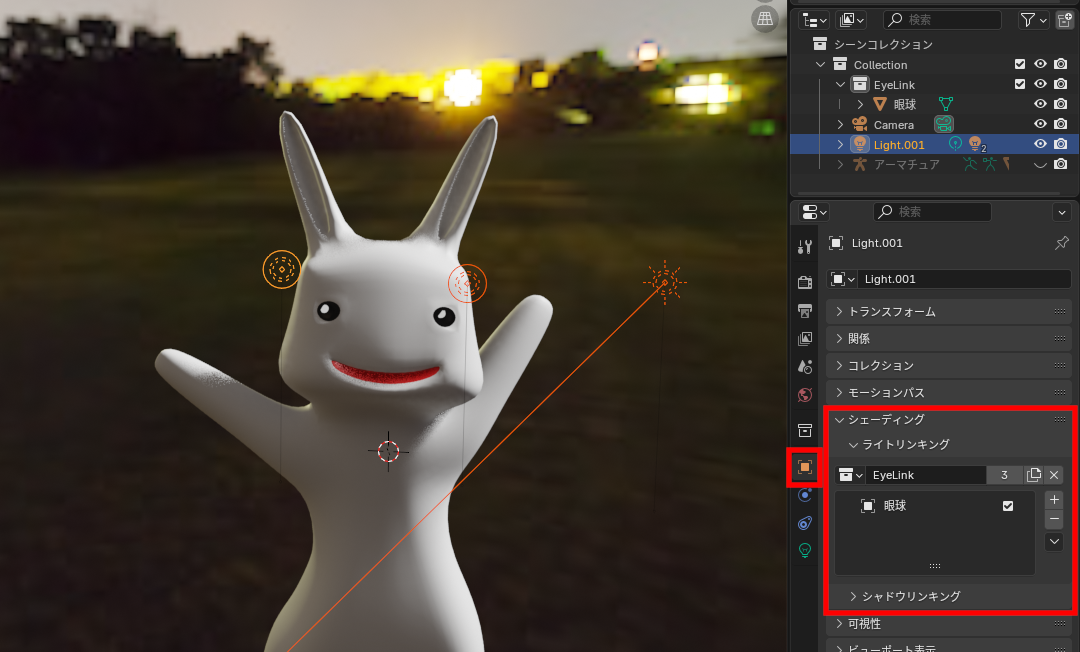
Task: Uncheck the EyeLink exclude checkbox in outliner
Action: tap(1020, 84)
